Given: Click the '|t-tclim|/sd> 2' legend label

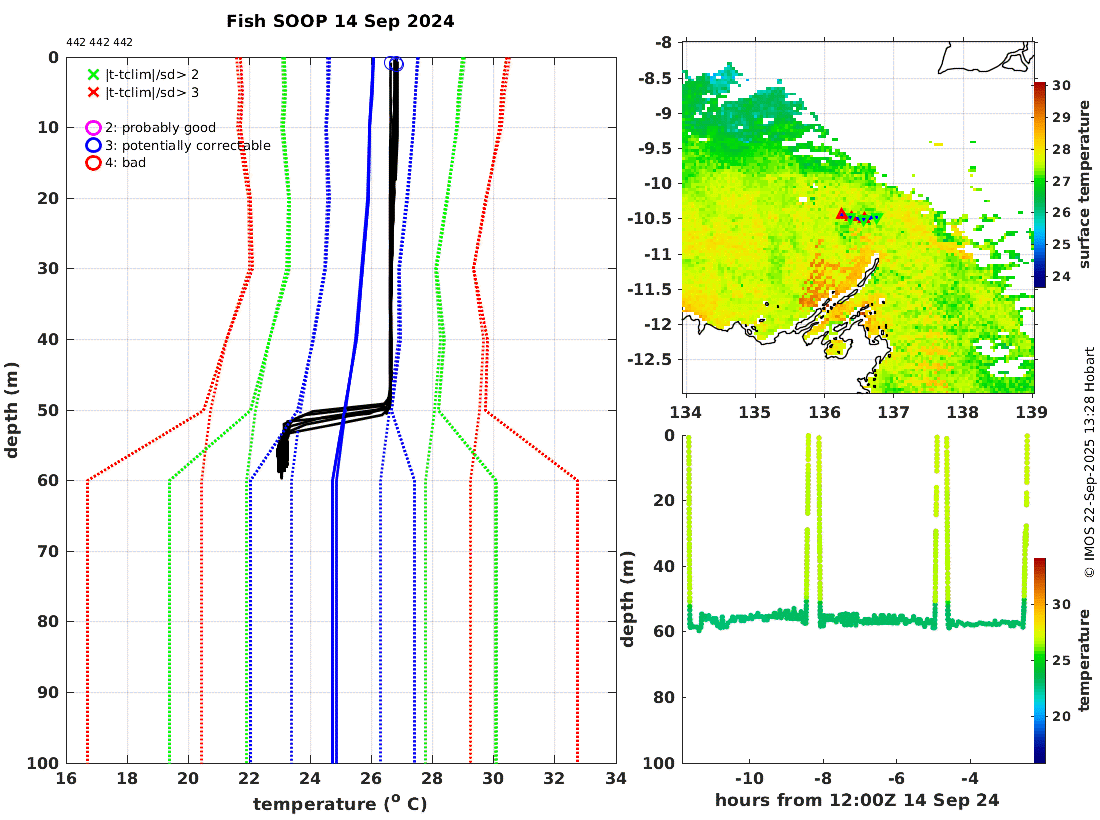Looking at the screenshot, I should 152,74.
